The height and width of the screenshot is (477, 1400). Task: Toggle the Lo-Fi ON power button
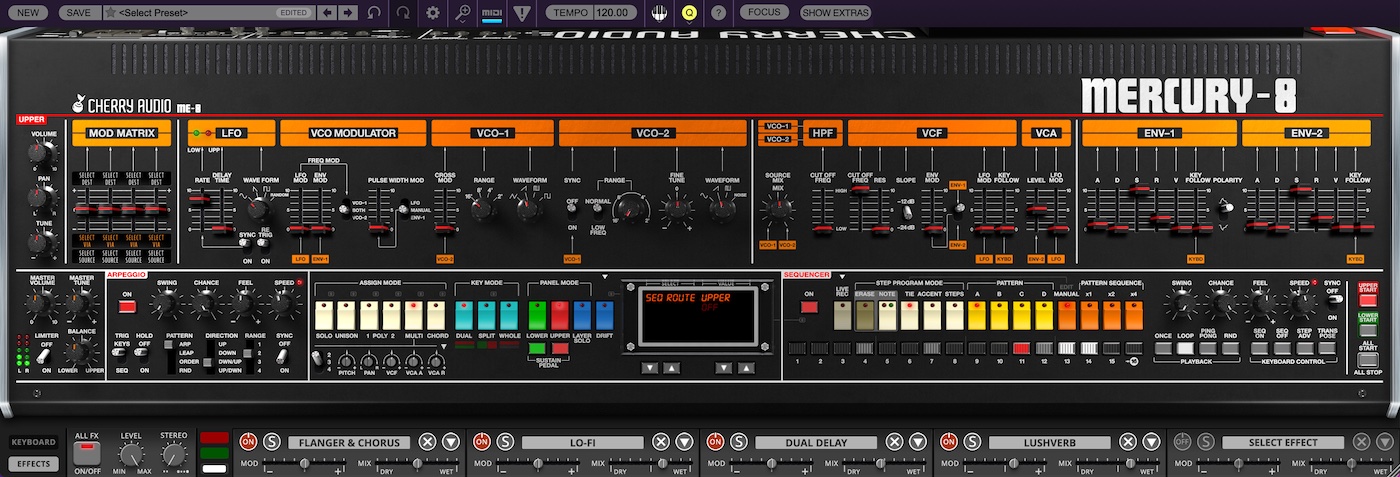(x=481, y=442)
